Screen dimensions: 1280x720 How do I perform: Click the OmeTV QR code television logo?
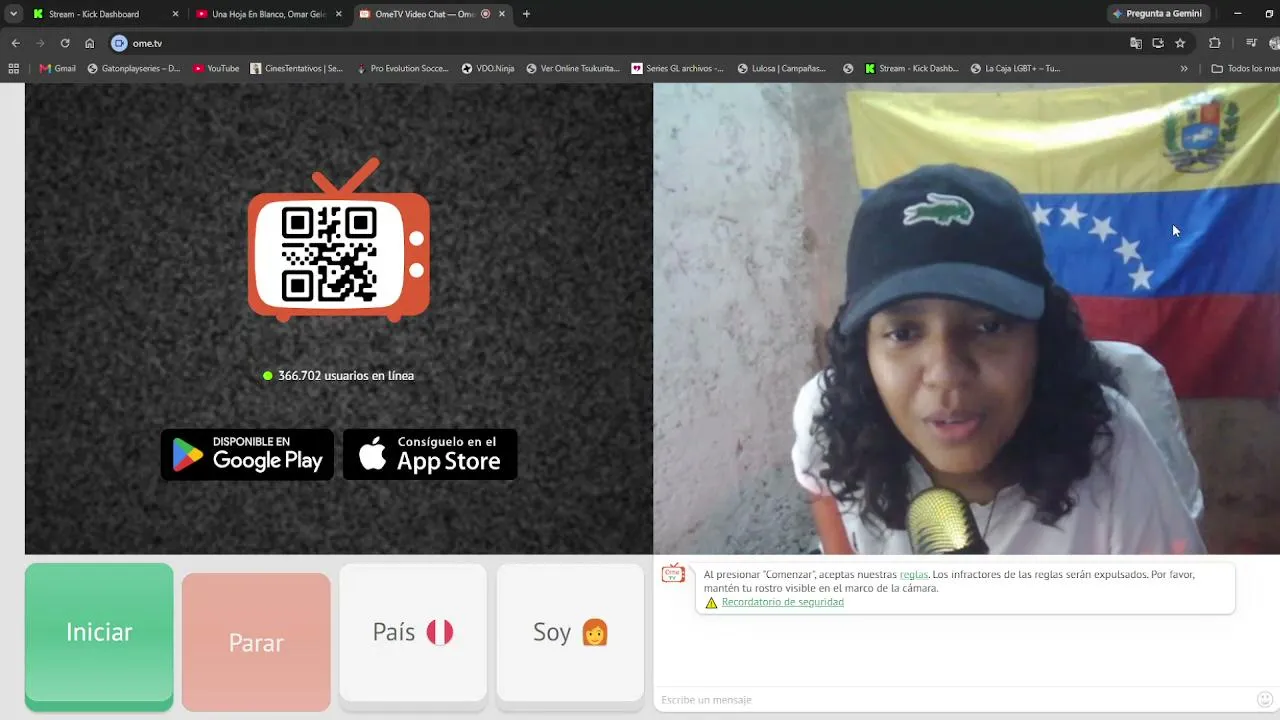coord(339,240)
